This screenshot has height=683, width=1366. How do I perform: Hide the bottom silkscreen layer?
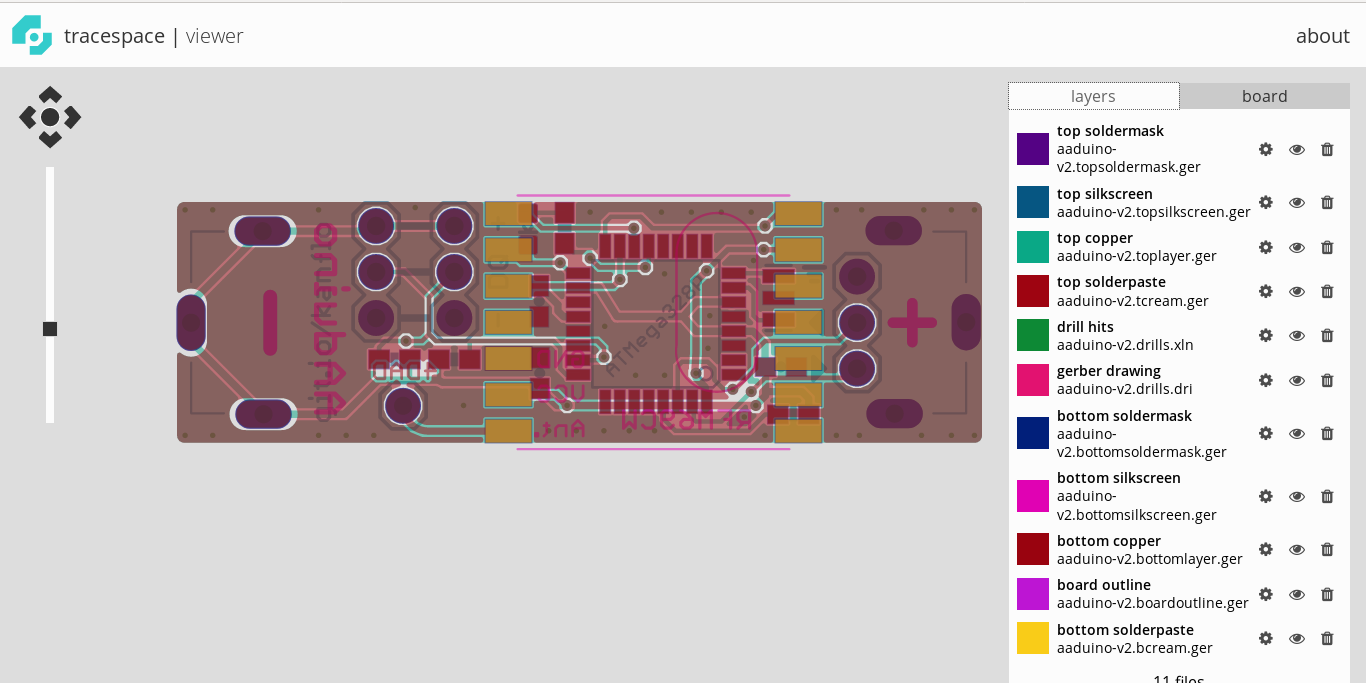tap(1297, 496)
